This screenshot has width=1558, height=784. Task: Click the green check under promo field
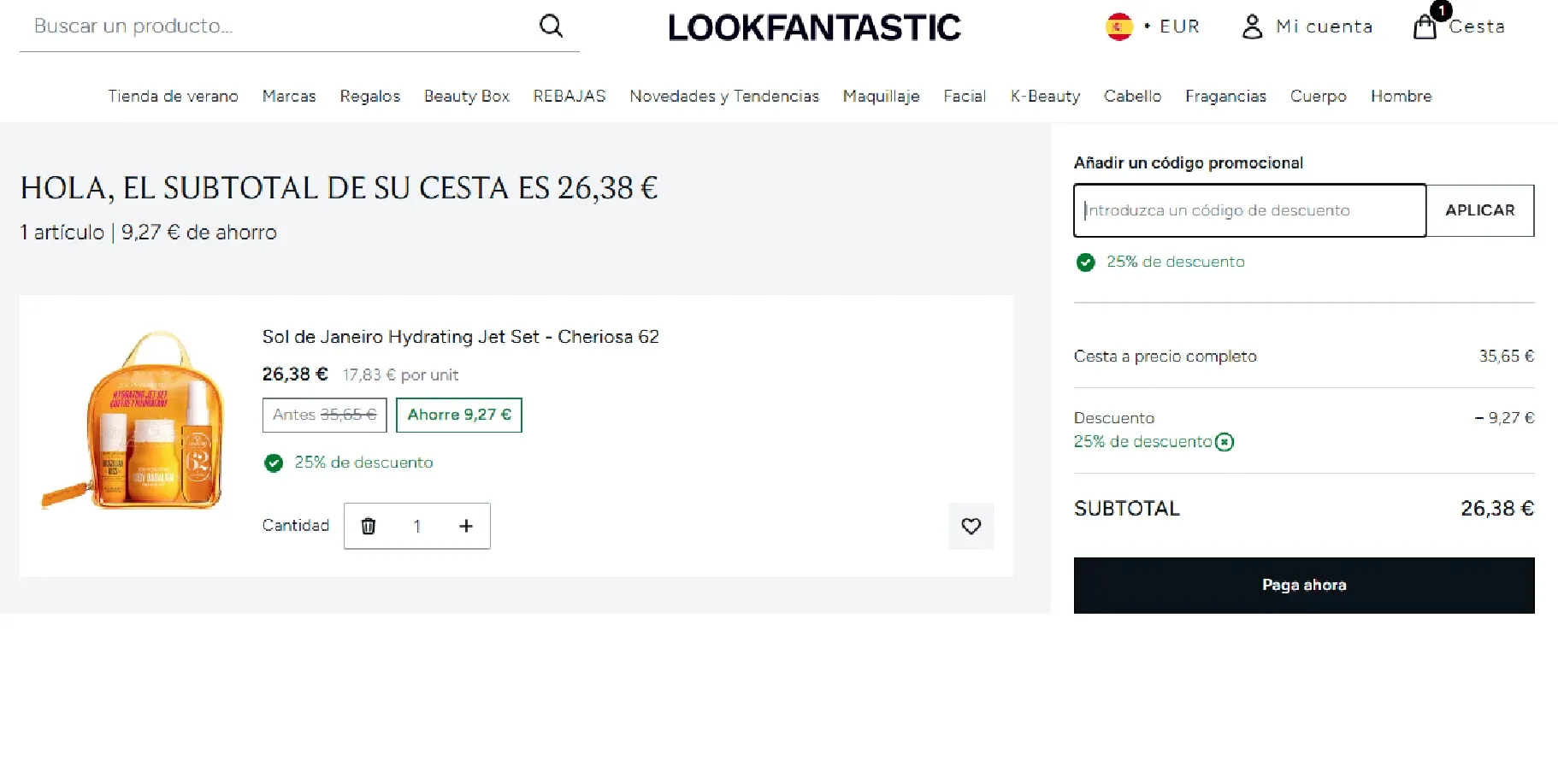tap(1085, 262)
